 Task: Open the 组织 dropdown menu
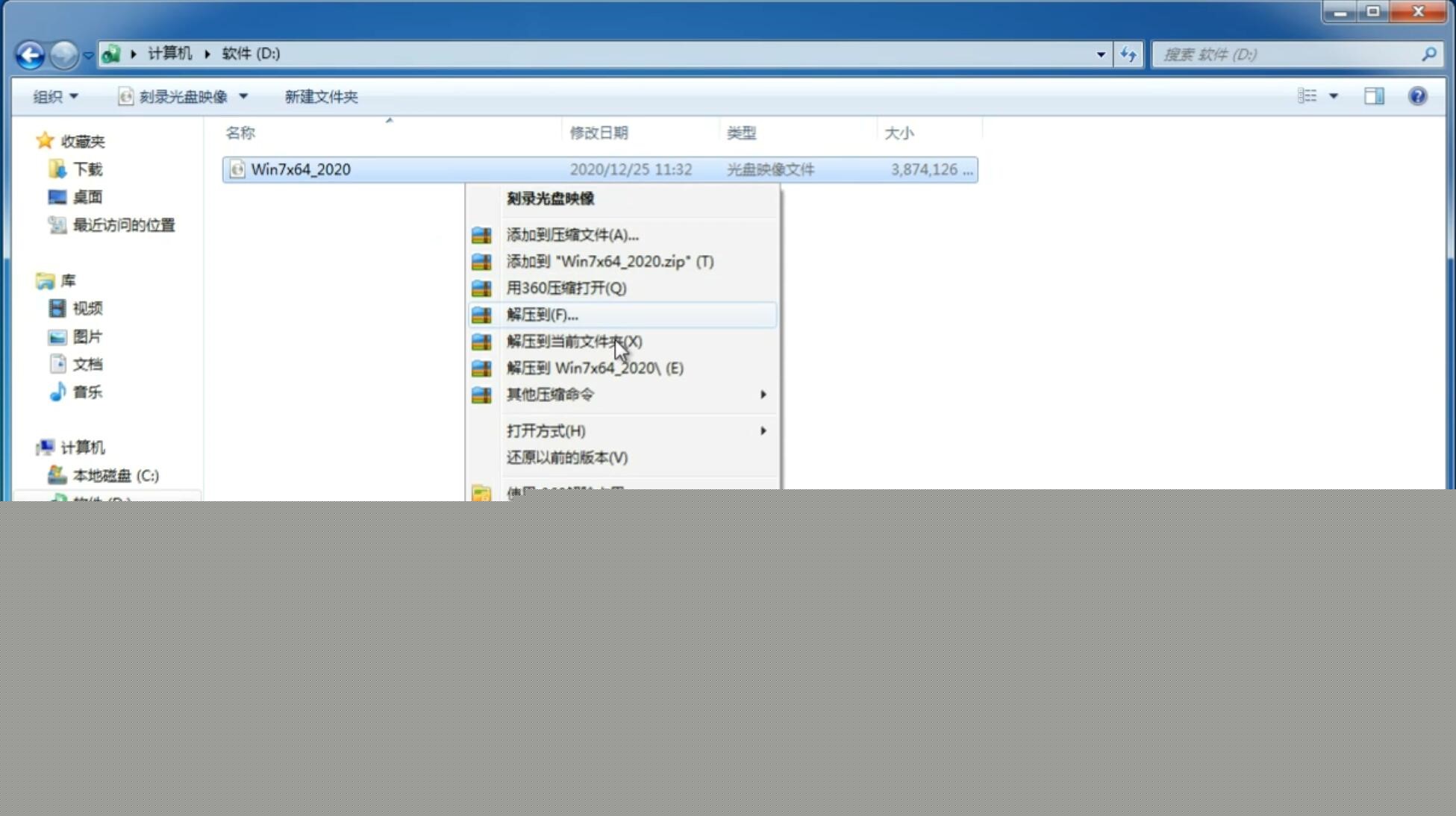click(55, 96)
